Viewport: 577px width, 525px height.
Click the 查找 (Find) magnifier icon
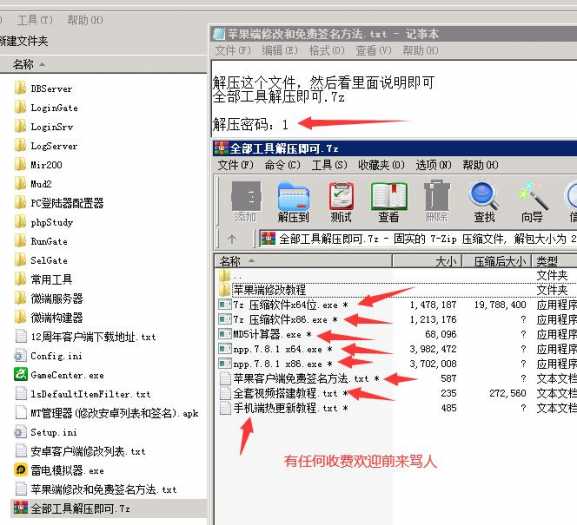point(484,202)
